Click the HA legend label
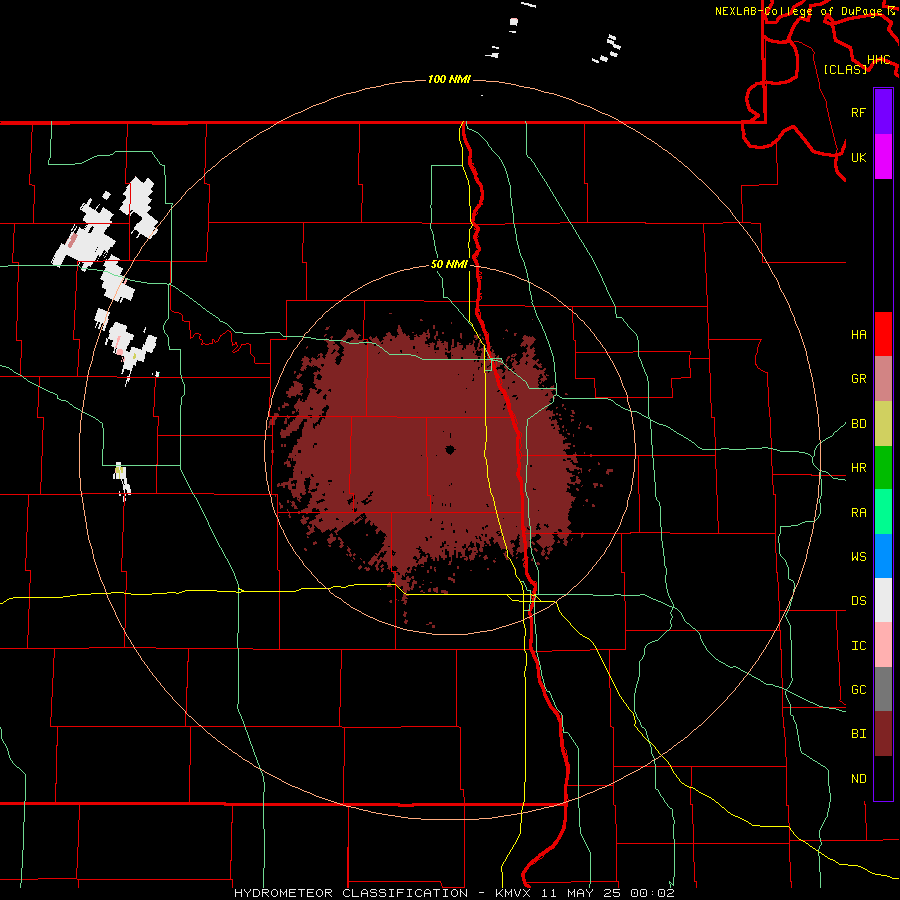The image size is (900, 900). tap(858, 335)
